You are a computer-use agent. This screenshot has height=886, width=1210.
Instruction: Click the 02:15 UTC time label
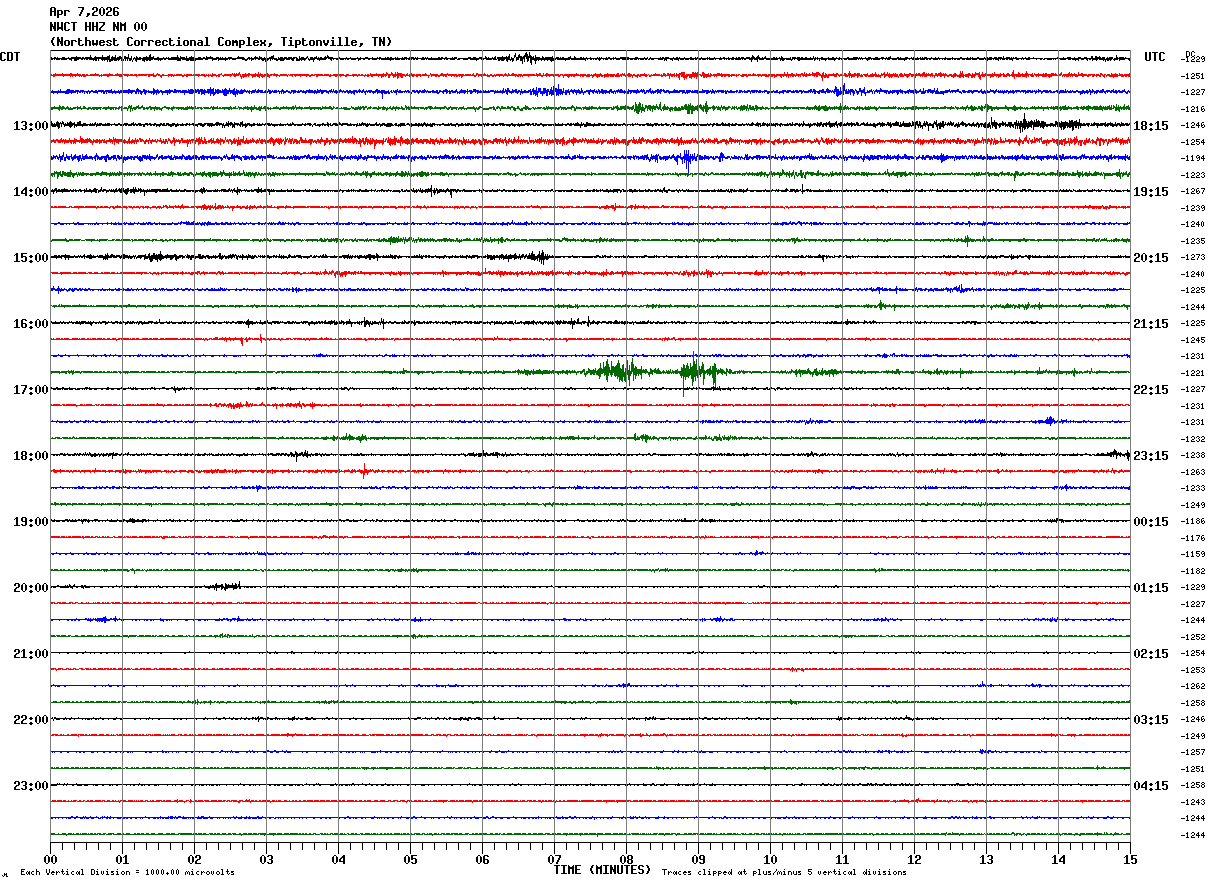(1151, 654)
